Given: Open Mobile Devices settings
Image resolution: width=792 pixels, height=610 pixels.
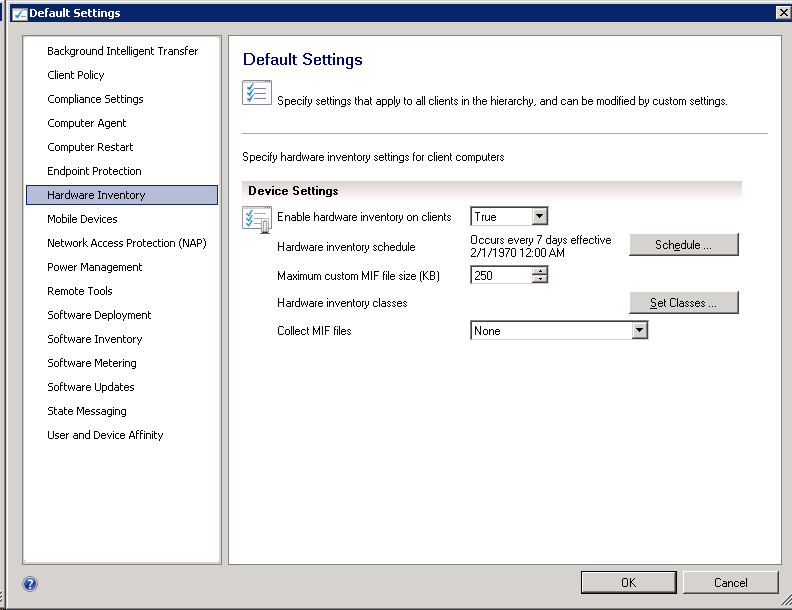Looking at the screenshot, I should coord(122,219).
